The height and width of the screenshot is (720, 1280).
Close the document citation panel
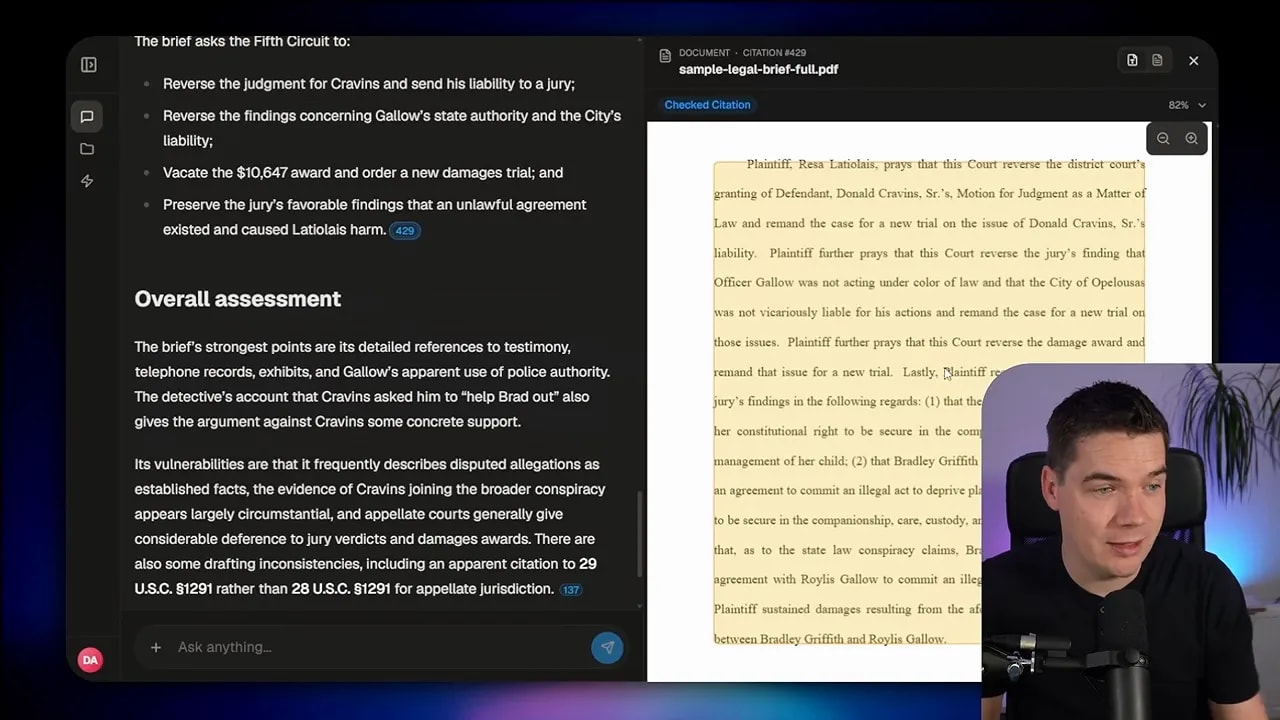[1193, 61]
